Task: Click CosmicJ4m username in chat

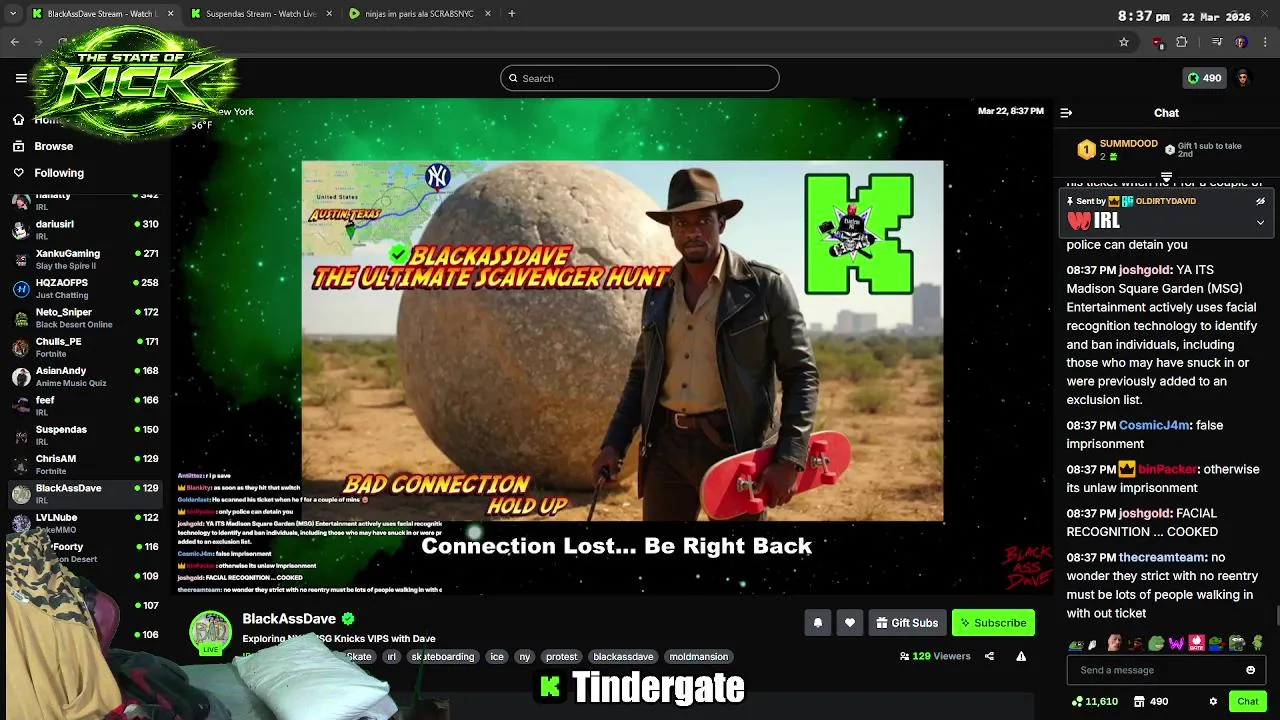Action: click(x=1155, y=425)
